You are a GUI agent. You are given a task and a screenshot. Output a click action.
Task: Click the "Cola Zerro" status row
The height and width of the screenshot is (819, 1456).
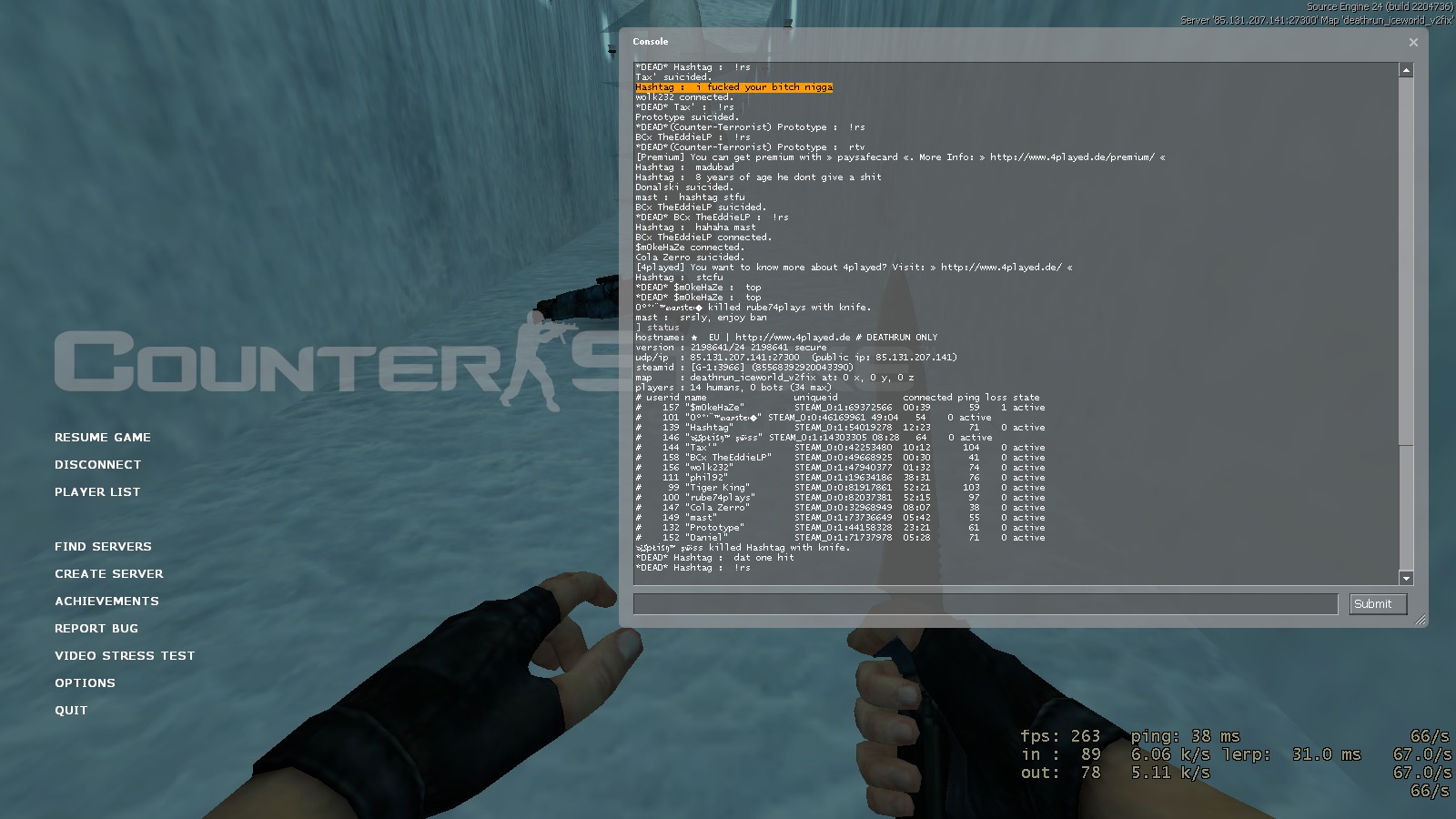click(x=840, y=508)
